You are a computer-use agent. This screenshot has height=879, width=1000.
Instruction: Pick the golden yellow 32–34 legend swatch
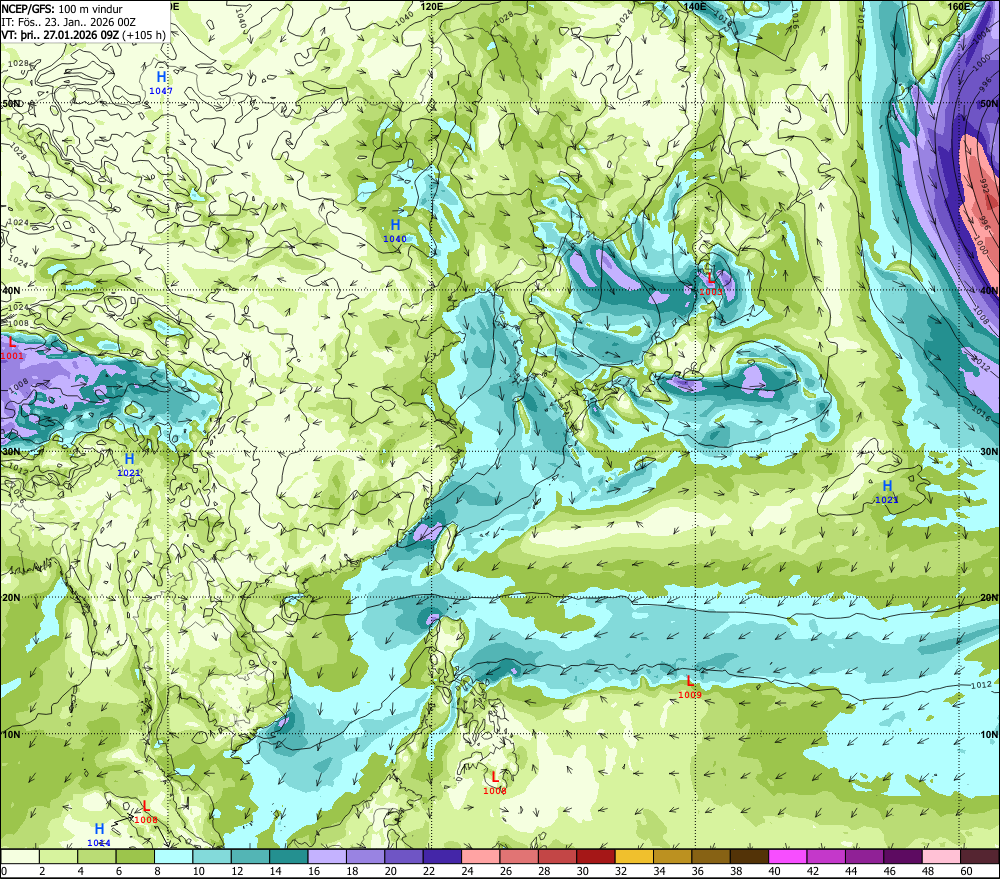coord(634,856)
